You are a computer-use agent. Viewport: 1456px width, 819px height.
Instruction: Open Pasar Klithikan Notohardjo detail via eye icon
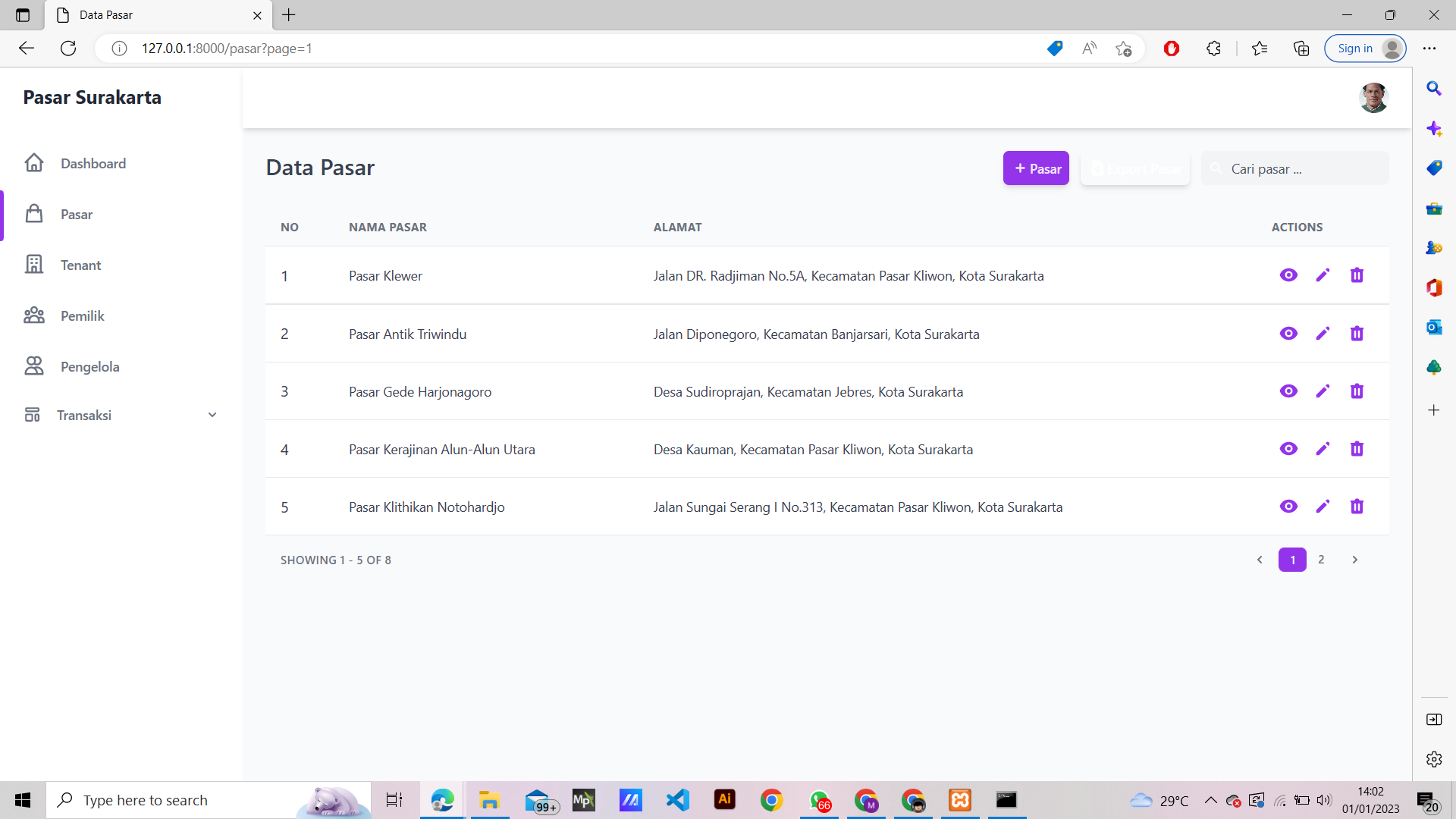click(1288, 507)
